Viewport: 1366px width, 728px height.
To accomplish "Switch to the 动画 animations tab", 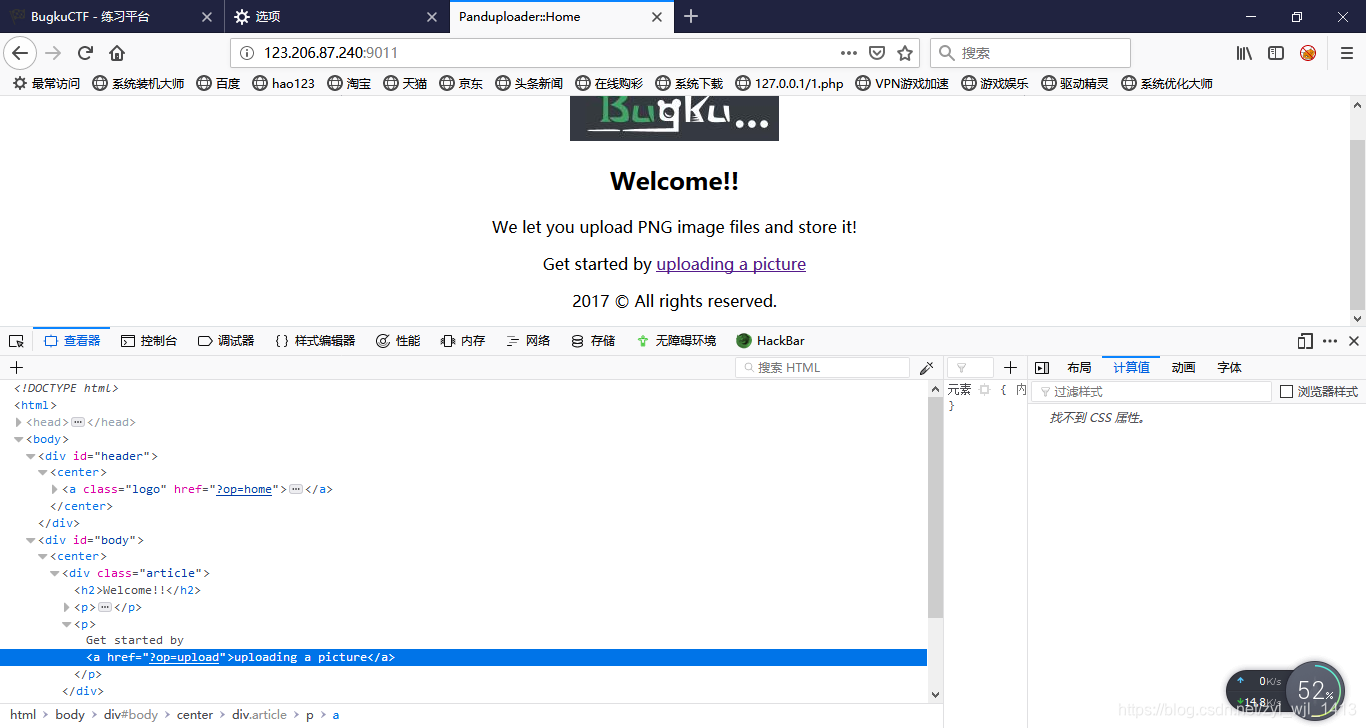I will (x=1183, y=367).
